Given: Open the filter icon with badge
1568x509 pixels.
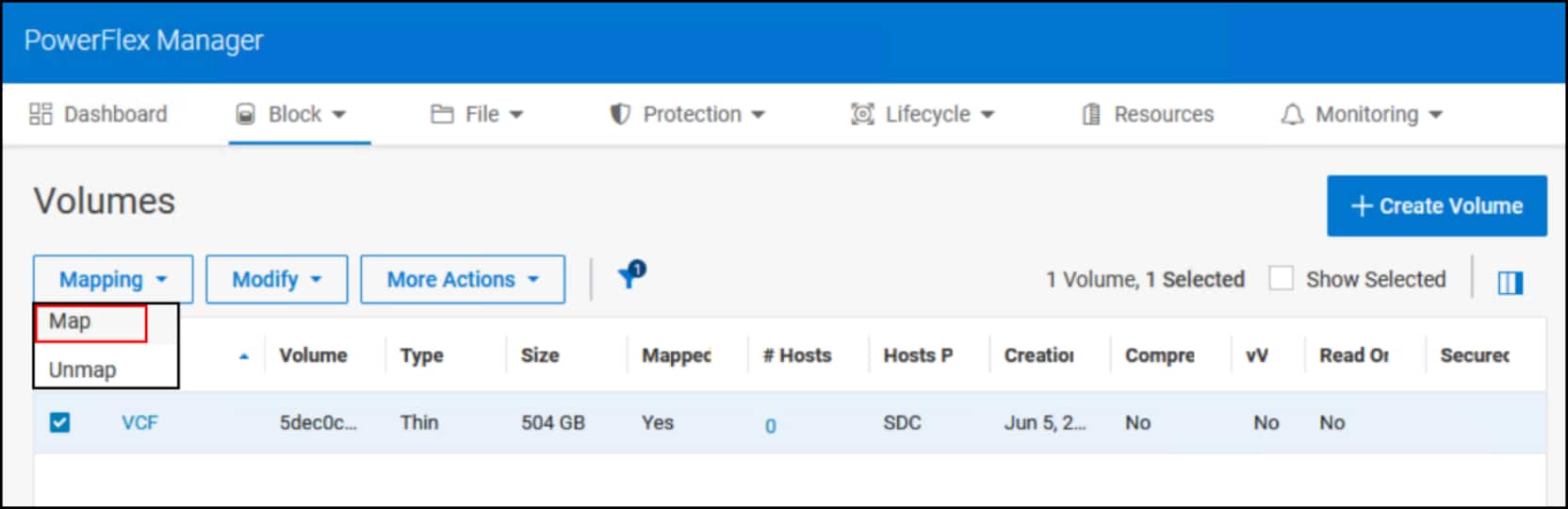Looking at the screenshot, I should (x=631, y=275).
